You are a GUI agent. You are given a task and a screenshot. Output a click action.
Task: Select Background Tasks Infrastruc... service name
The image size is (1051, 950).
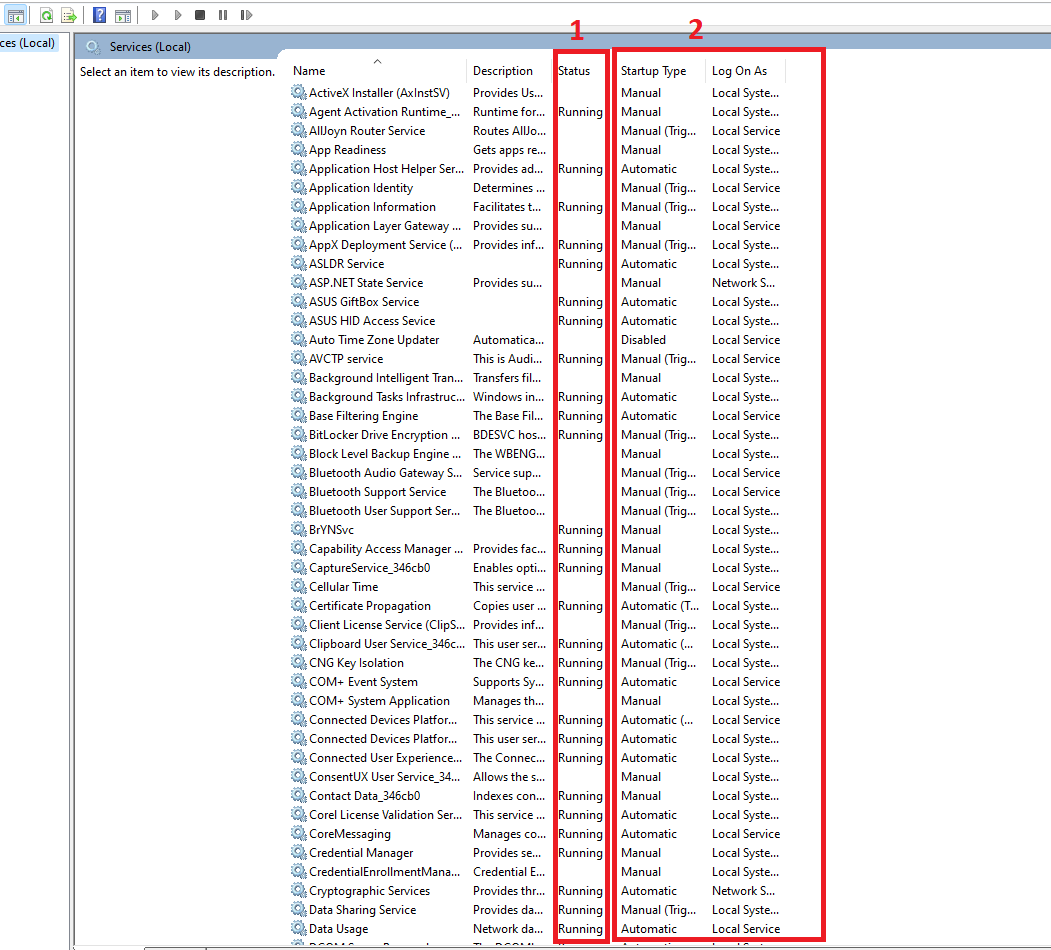pyautogui.click(x=387, y=397)
